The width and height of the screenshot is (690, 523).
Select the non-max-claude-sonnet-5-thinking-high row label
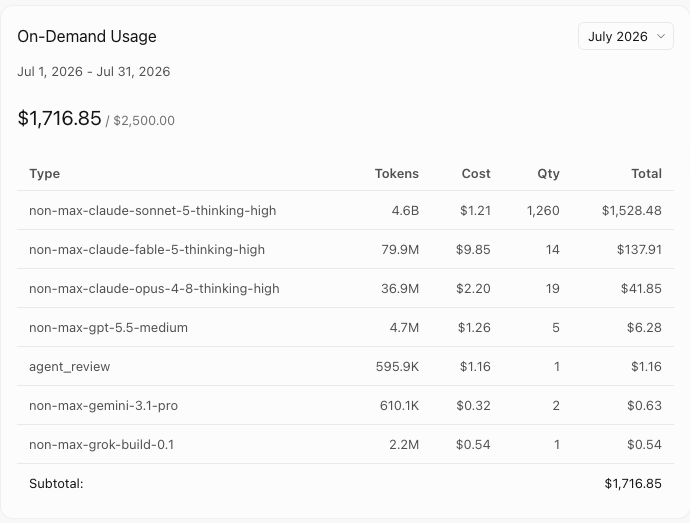click(x=153, y=210)
